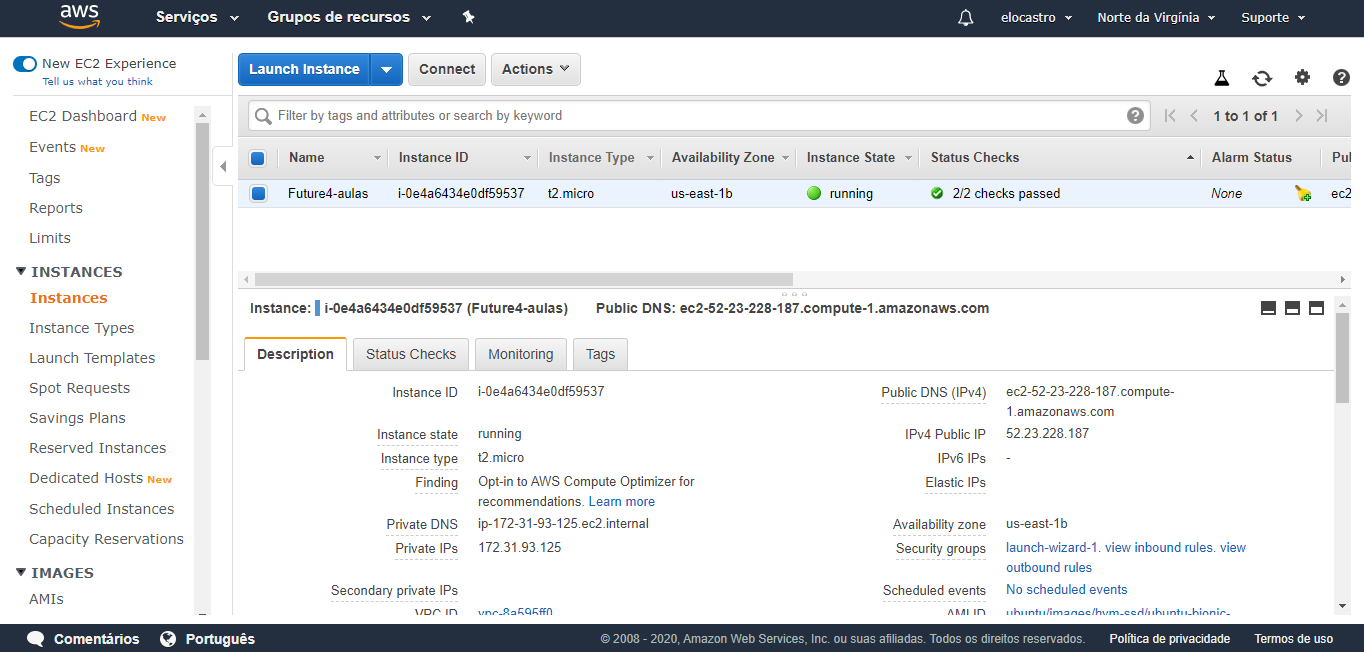This screenshot has height=652, width=1364.
Task: Focus the filter by tags search field
Action: (x=699, y=116)
